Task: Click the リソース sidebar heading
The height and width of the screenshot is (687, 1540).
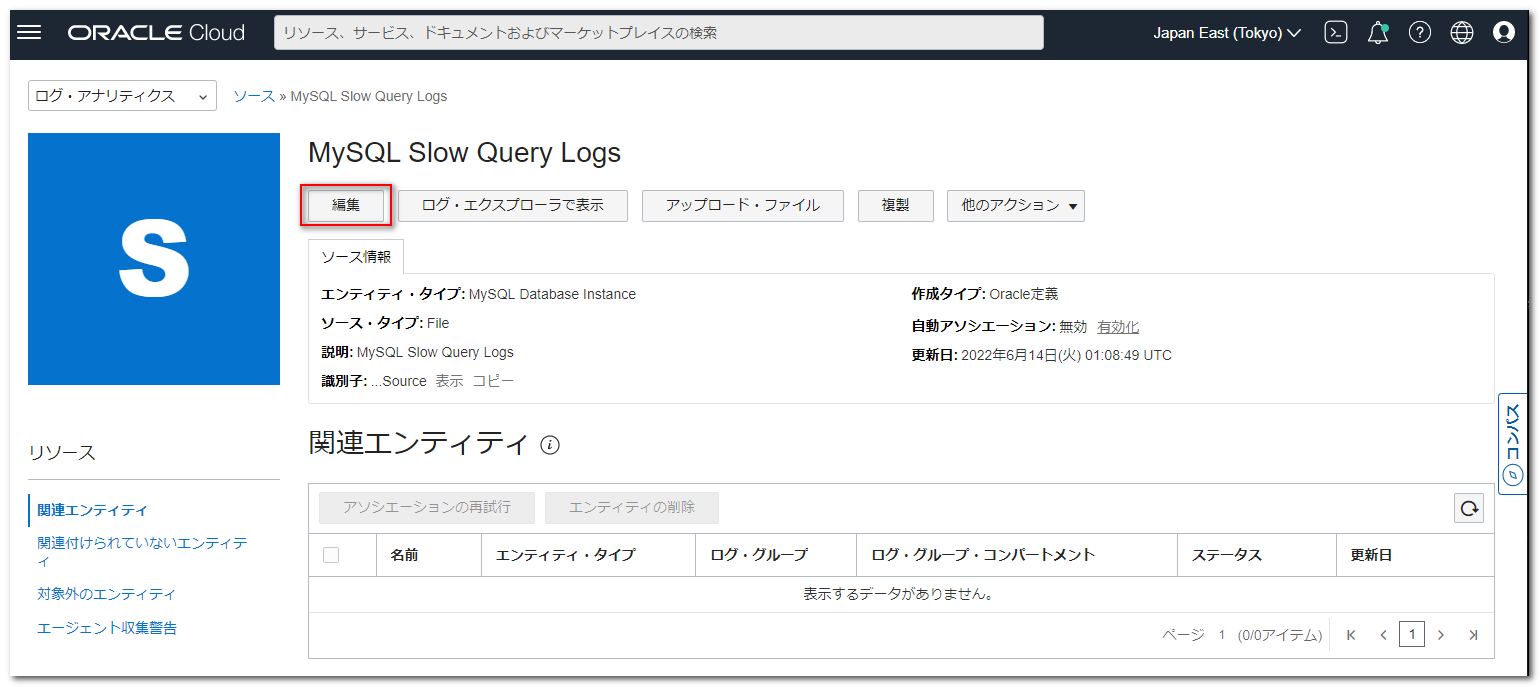Action: tap(62, 452)
